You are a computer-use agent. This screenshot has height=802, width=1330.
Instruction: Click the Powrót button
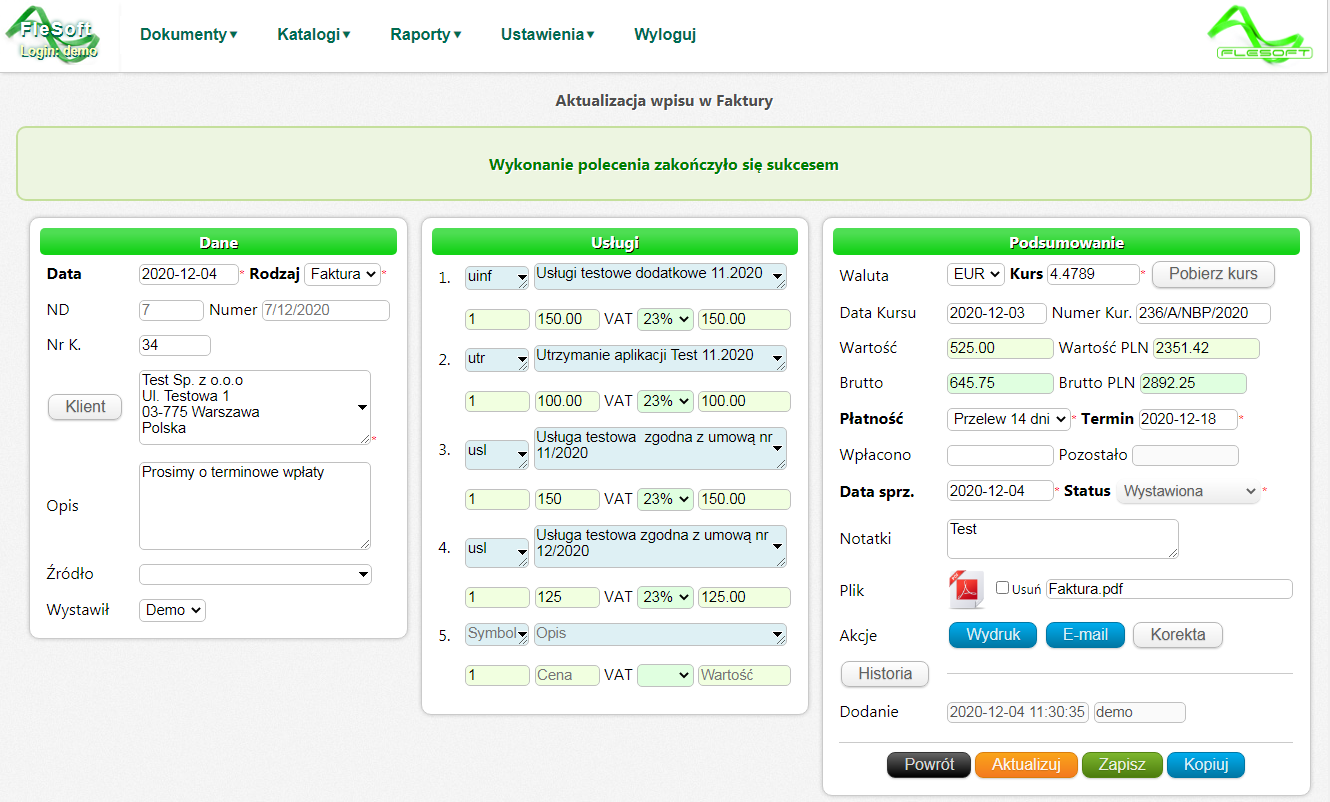click(929, 765)
